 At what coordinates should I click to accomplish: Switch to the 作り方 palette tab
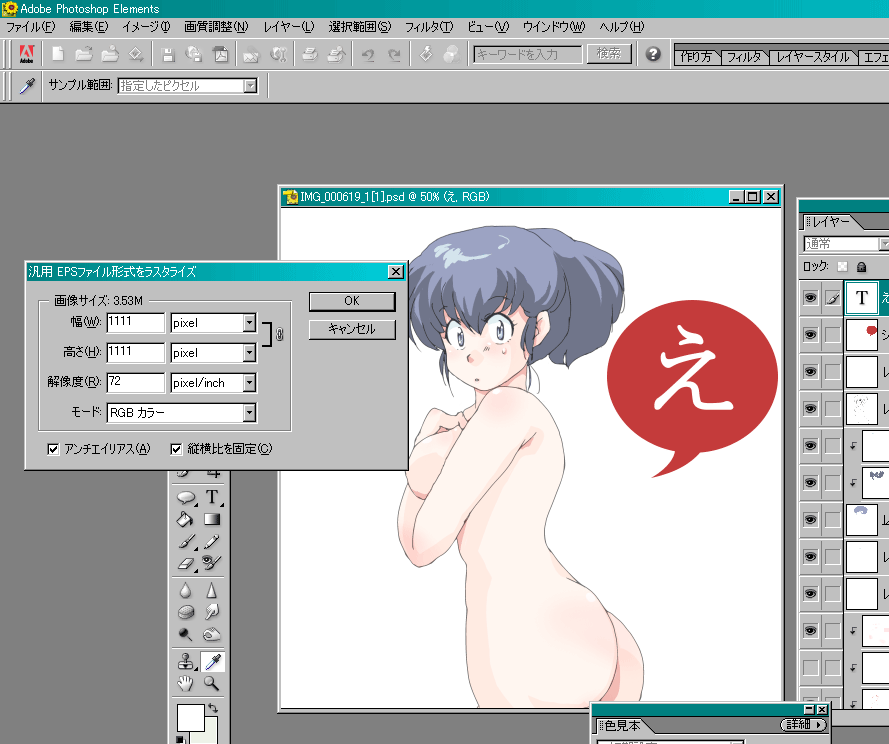pos(696,57)
